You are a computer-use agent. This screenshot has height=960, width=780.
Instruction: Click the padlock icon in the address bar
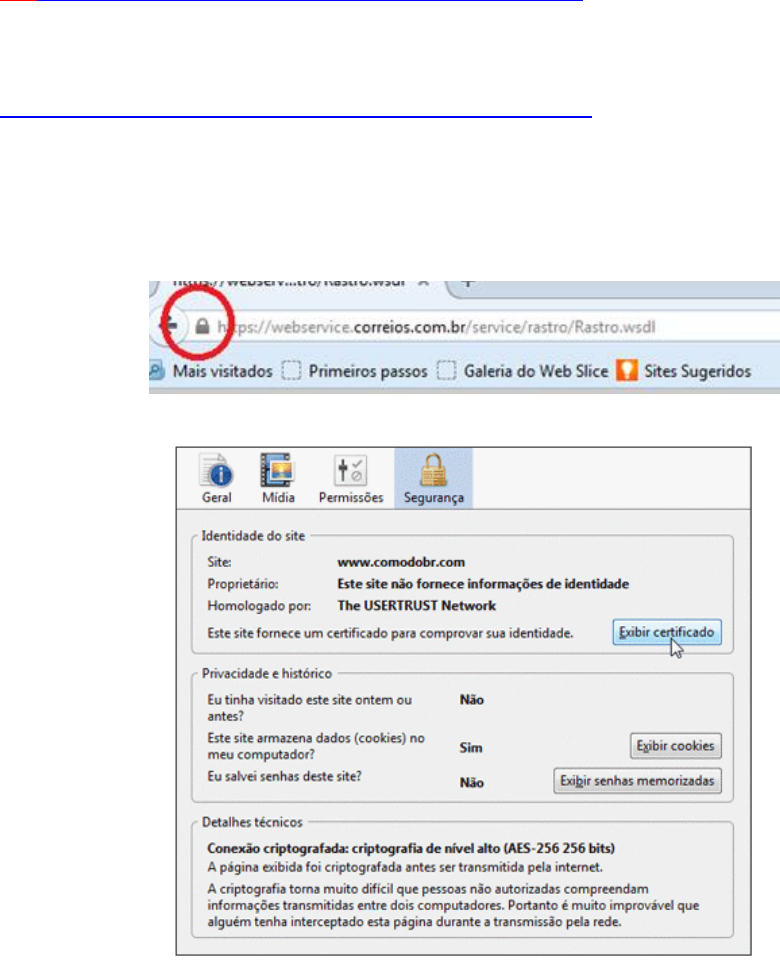(x=202, y=326)
